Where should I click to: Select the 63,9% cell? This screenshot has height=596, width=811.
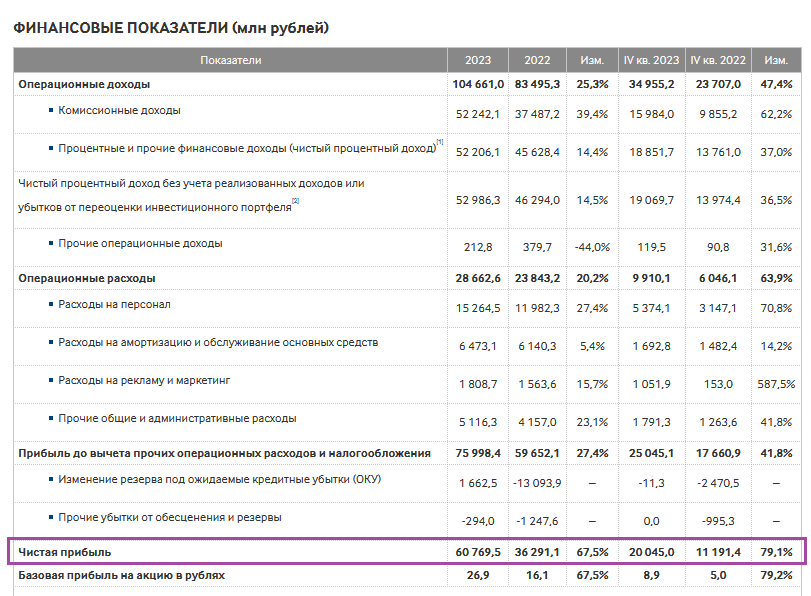click(776, 278)
